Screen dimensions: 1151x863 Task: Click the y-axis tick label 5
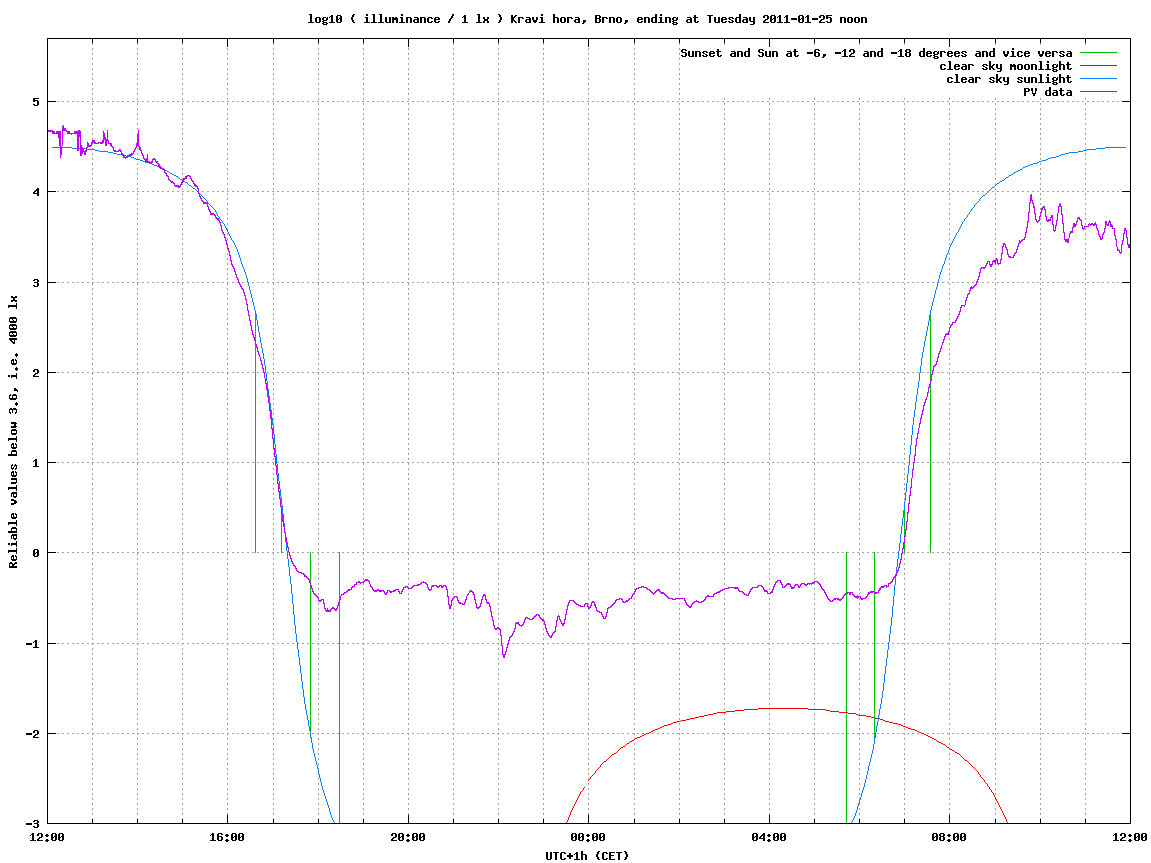tap(35, 101)
